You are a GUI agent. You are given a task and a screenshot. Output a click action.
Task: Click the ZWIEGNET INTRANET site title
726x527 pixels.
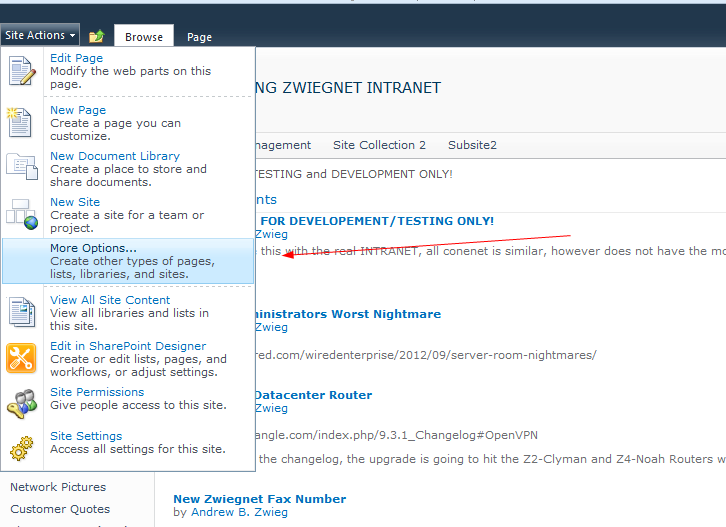(348, 88)
